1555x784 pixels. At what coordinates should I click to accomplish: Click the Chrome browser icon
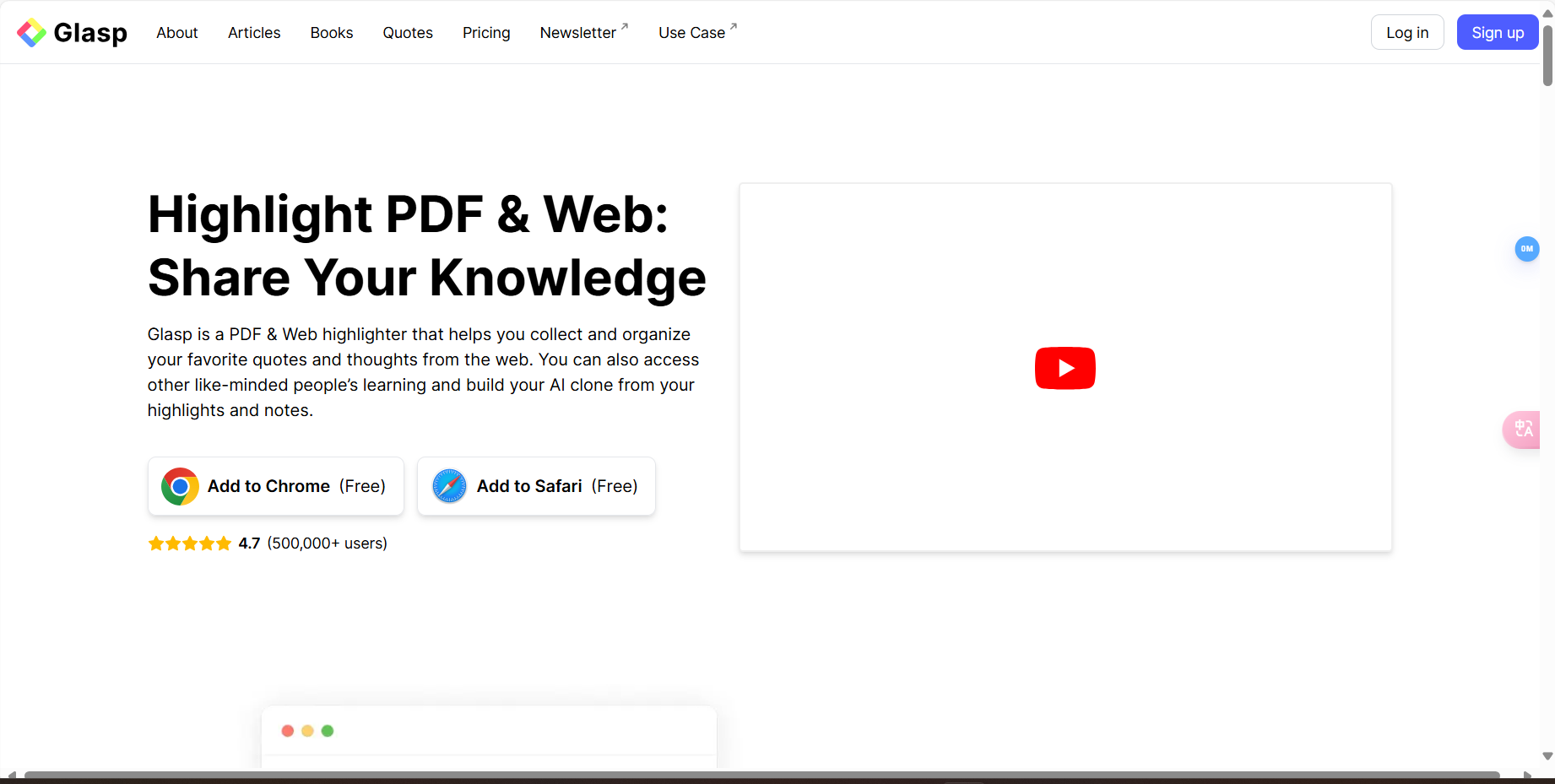coord(180,486)
